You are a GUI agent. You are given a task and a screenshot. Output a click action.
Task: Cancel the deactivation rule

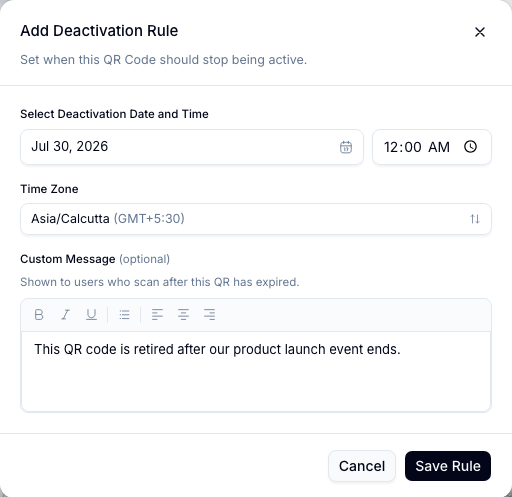tap(362, 466)
